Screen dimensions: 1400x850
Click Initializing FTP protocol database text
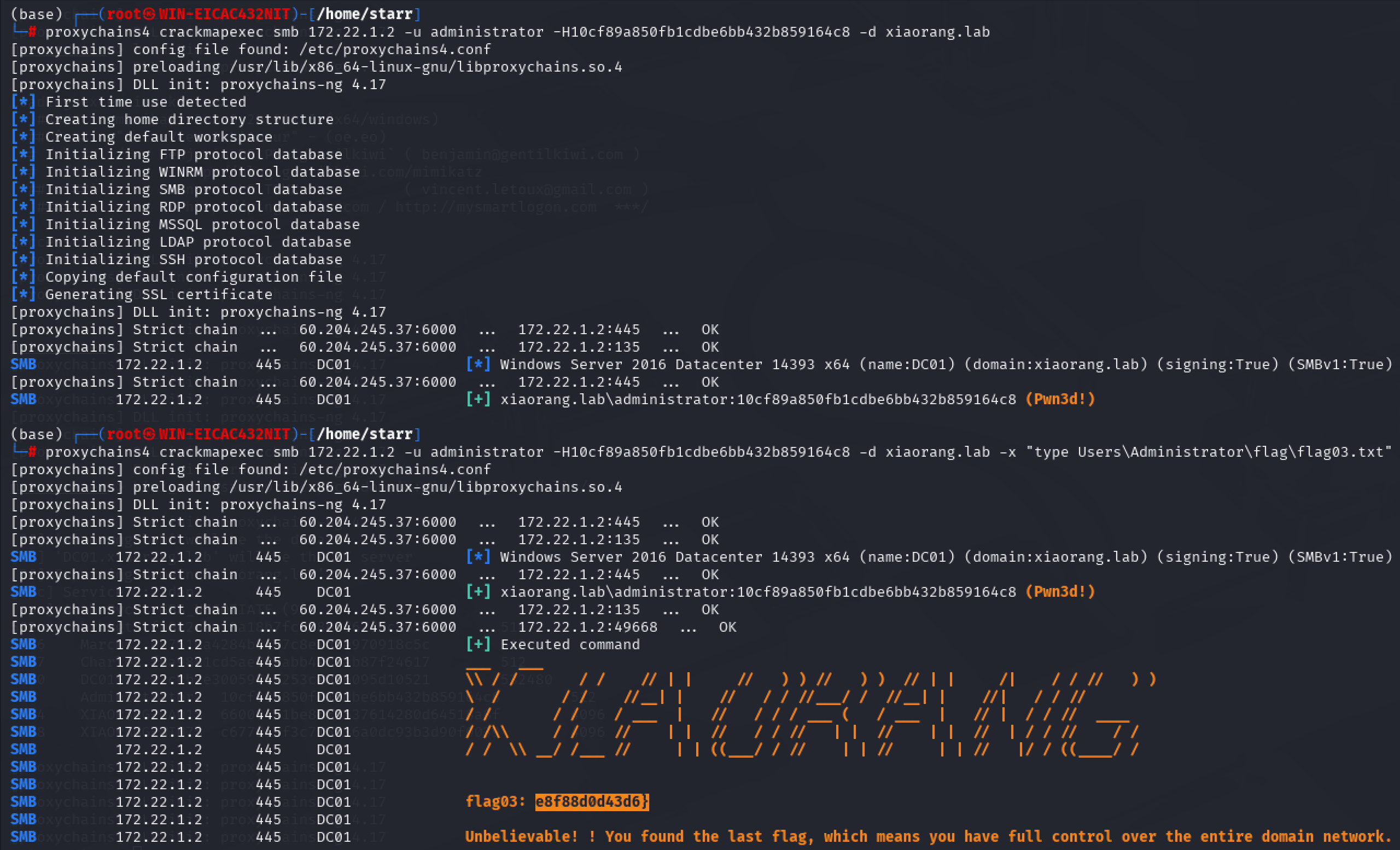coord(194,155)
